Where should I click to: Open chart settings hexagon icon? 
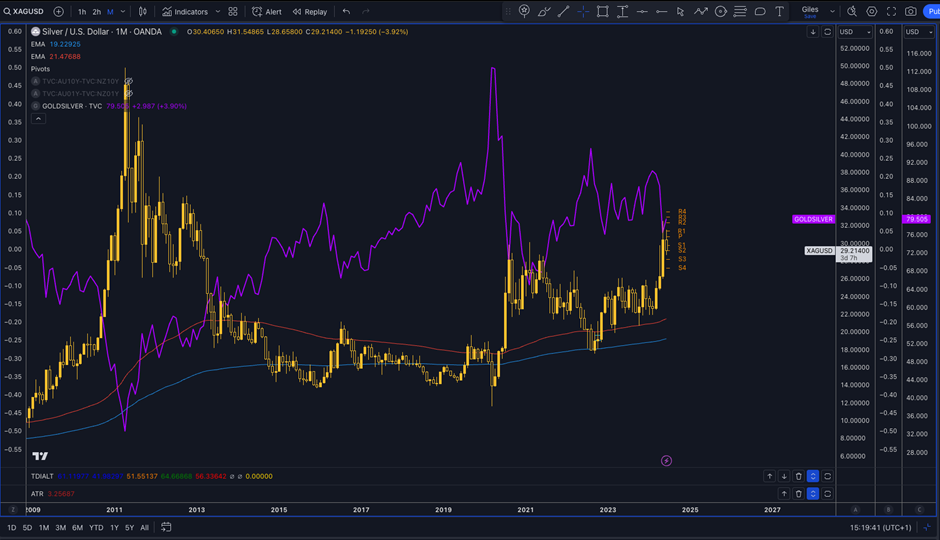(872, 12)
